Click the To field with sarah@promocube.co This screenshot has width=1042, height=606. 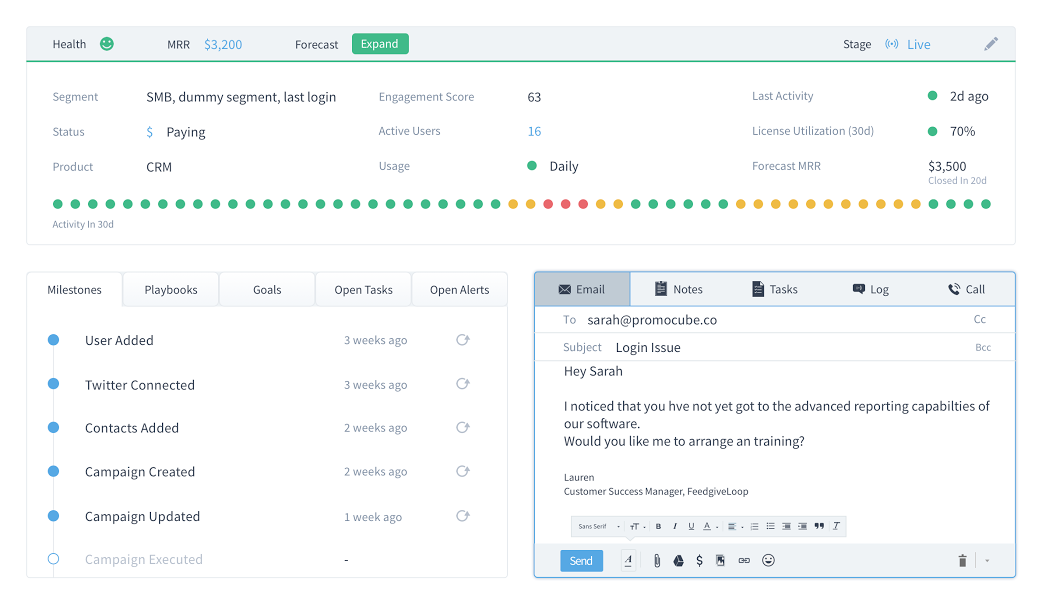coord(775,320)
